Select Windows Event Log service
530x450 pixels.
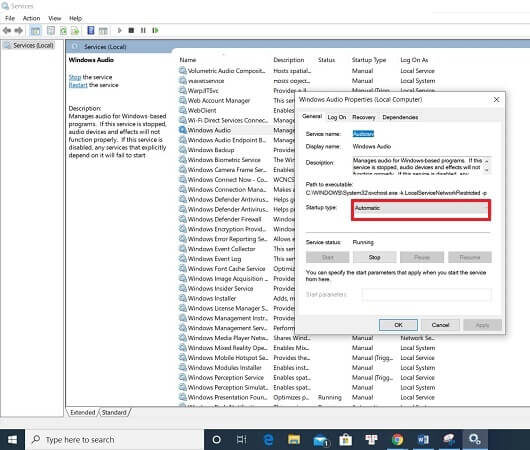214,259
